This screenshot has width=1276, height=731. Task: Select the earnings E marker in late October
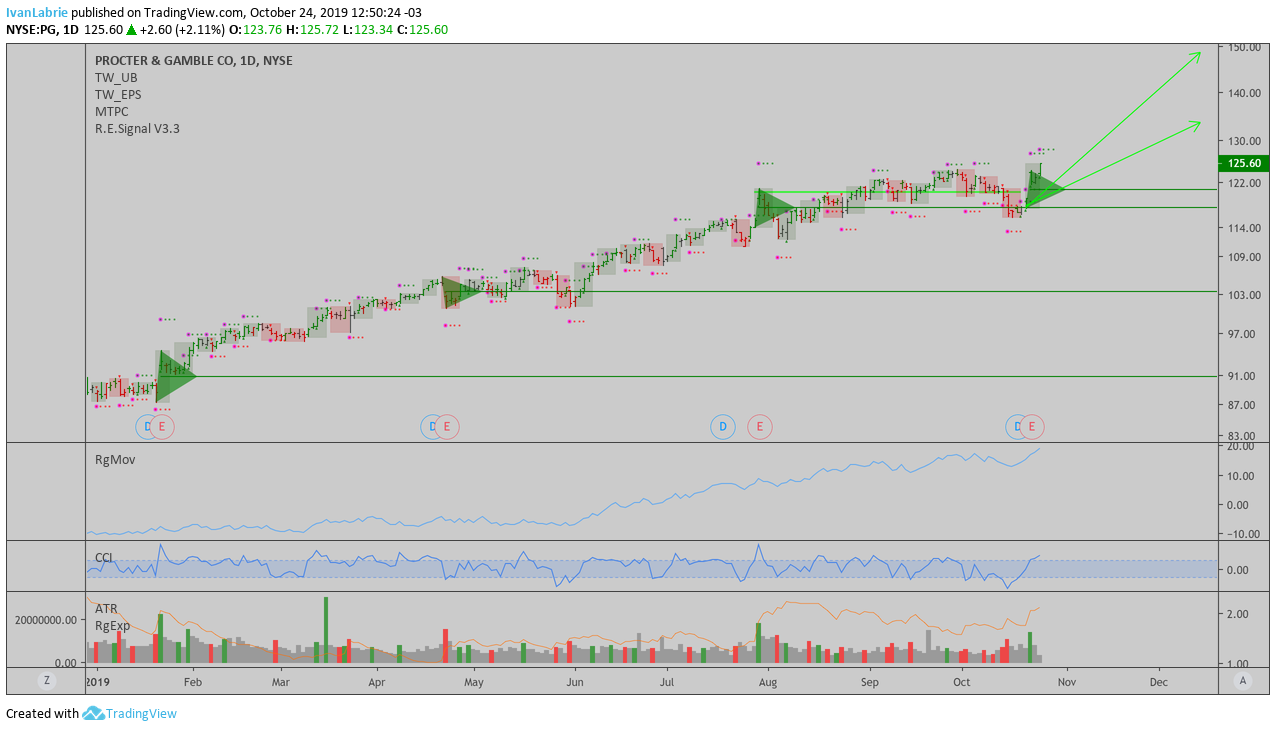1033,427
